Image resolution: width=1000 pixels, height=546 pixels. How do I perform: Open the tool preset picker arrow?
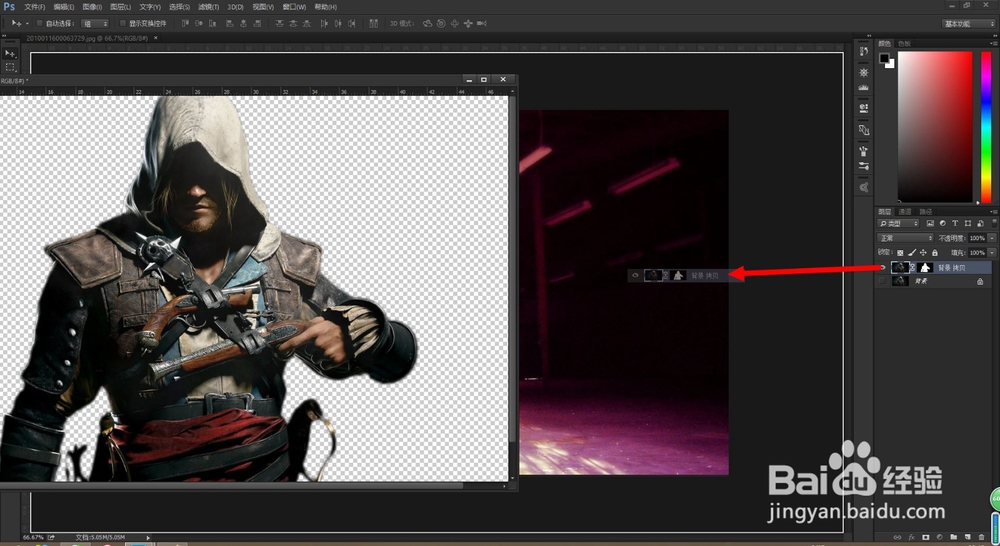coord(27,23)
